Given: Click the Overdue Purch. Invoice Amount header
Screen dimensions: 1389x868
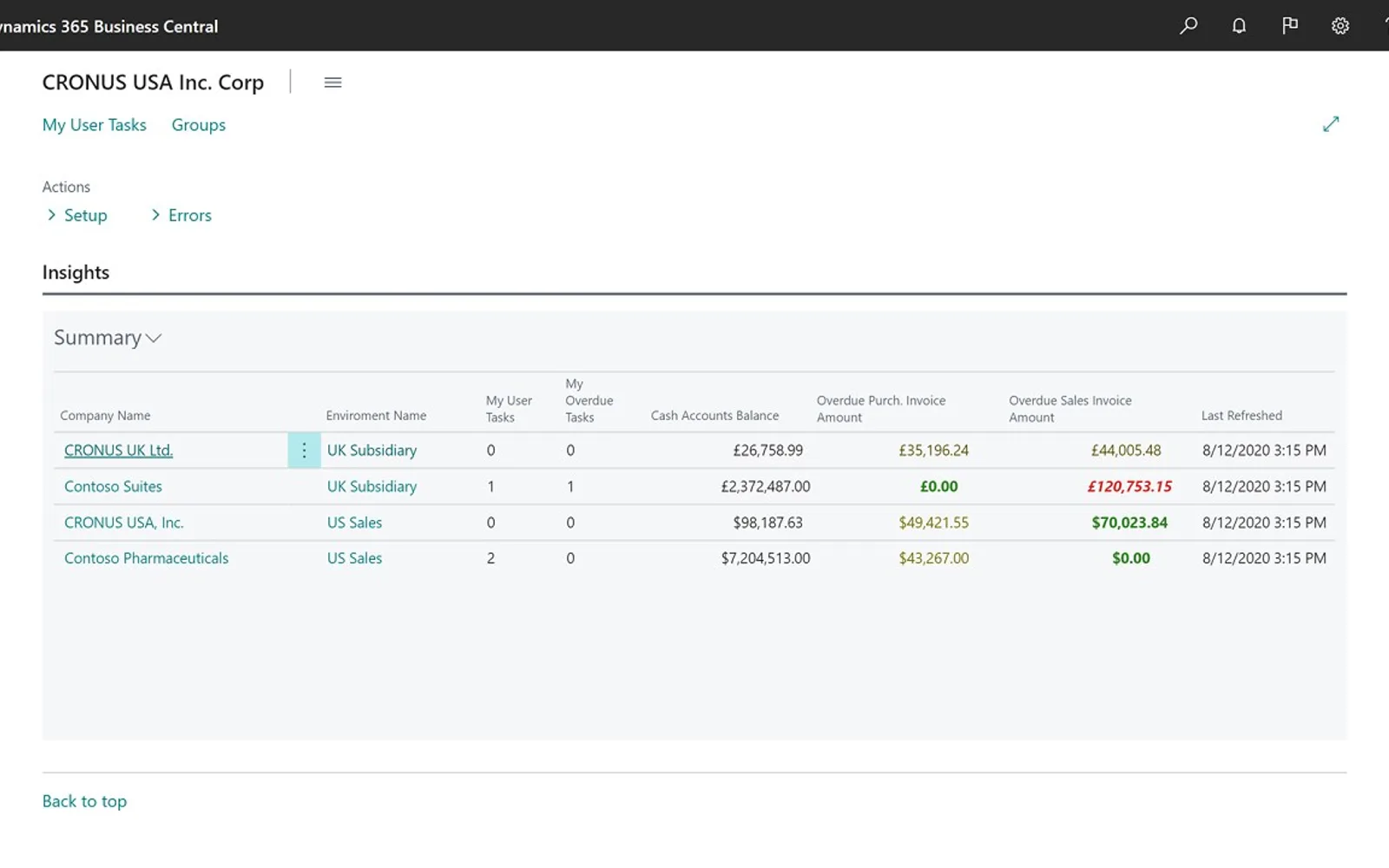Looking at the screenshot, I should 881,409.
